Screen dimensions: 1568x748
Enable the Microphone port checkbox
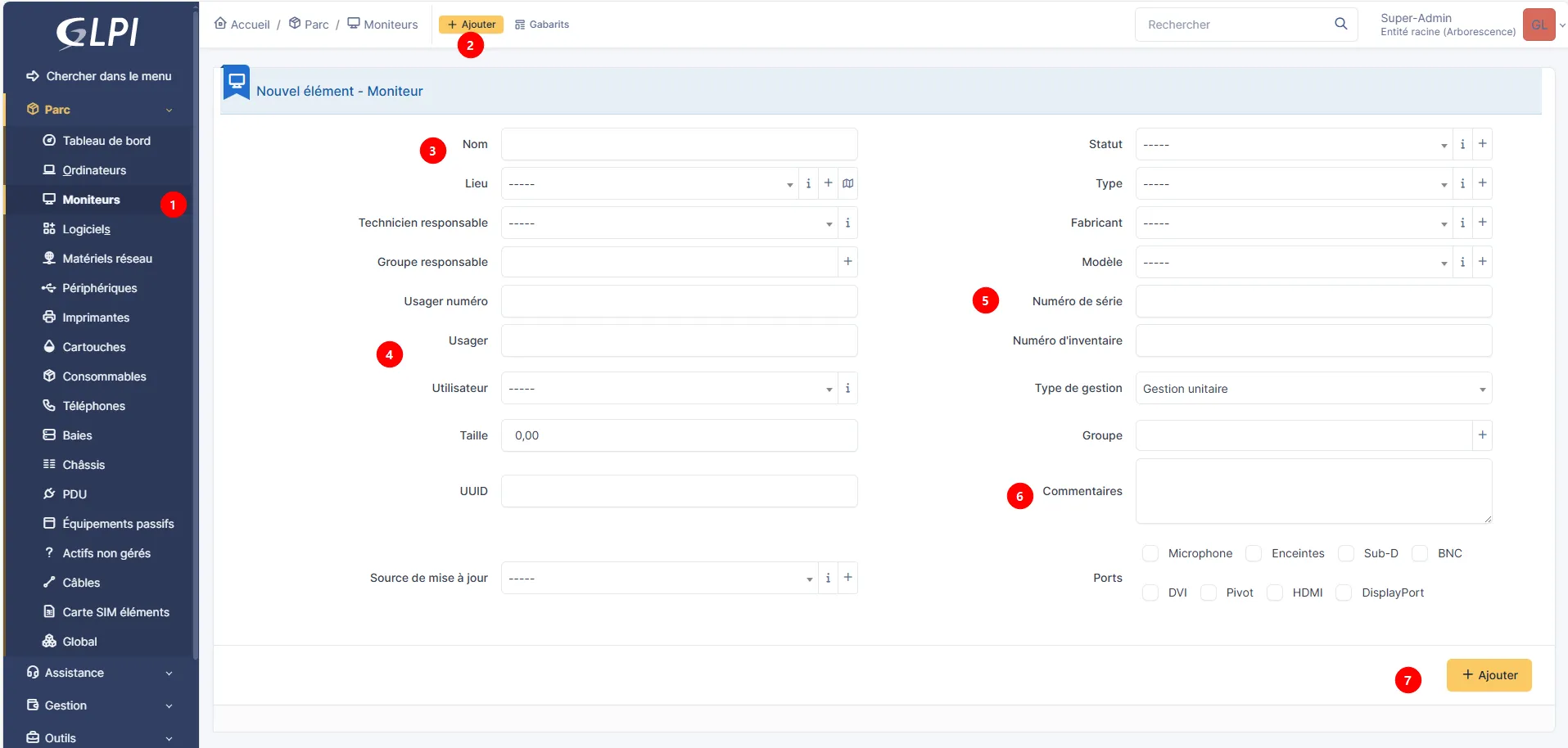(x=1150, y=553)
